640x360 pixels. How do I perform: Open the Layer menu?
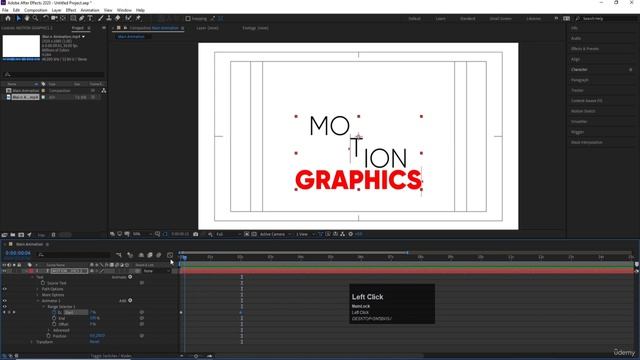pos(56,10)
